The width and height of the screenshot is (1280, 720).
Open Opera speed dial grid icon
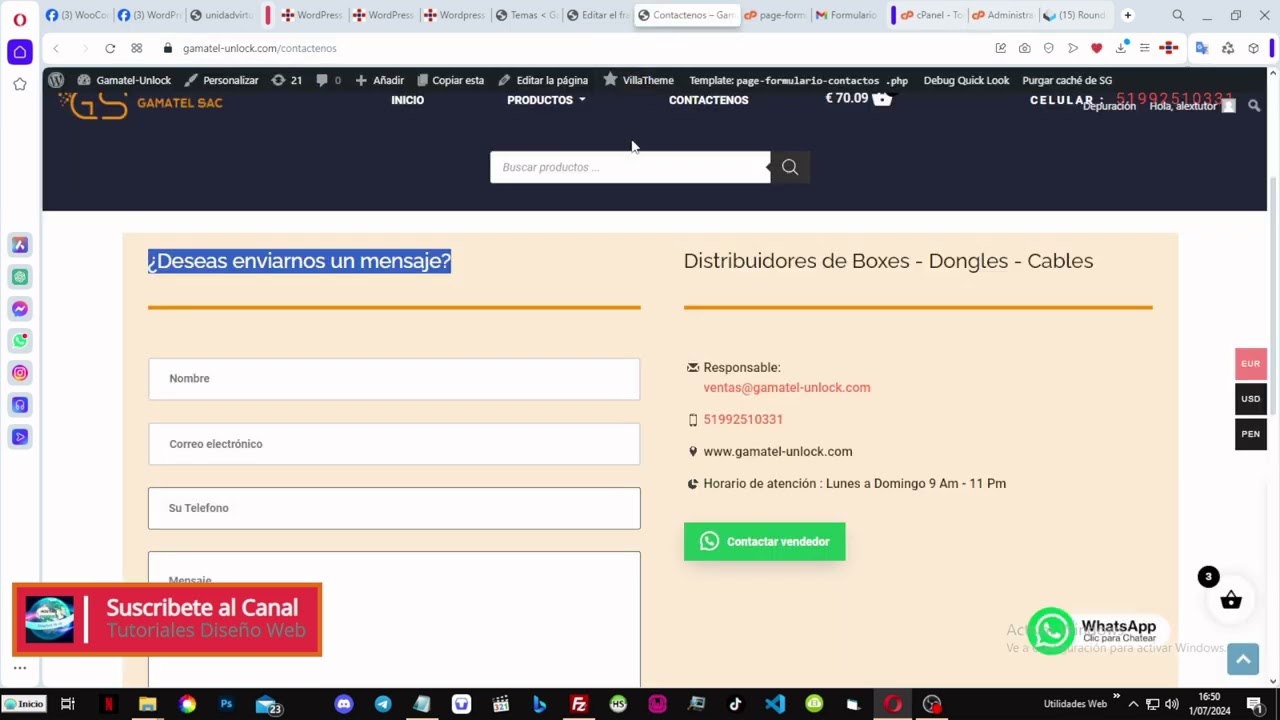pos(137,48)
